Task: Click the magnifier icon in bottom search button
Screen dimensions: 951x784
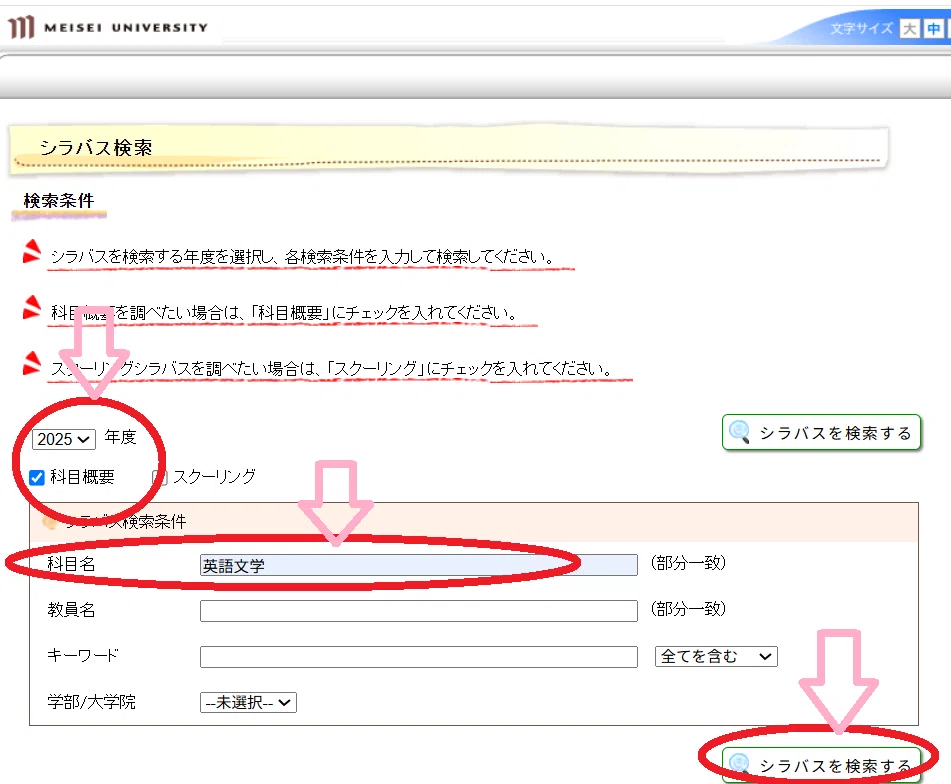Action: click(740, 764)
